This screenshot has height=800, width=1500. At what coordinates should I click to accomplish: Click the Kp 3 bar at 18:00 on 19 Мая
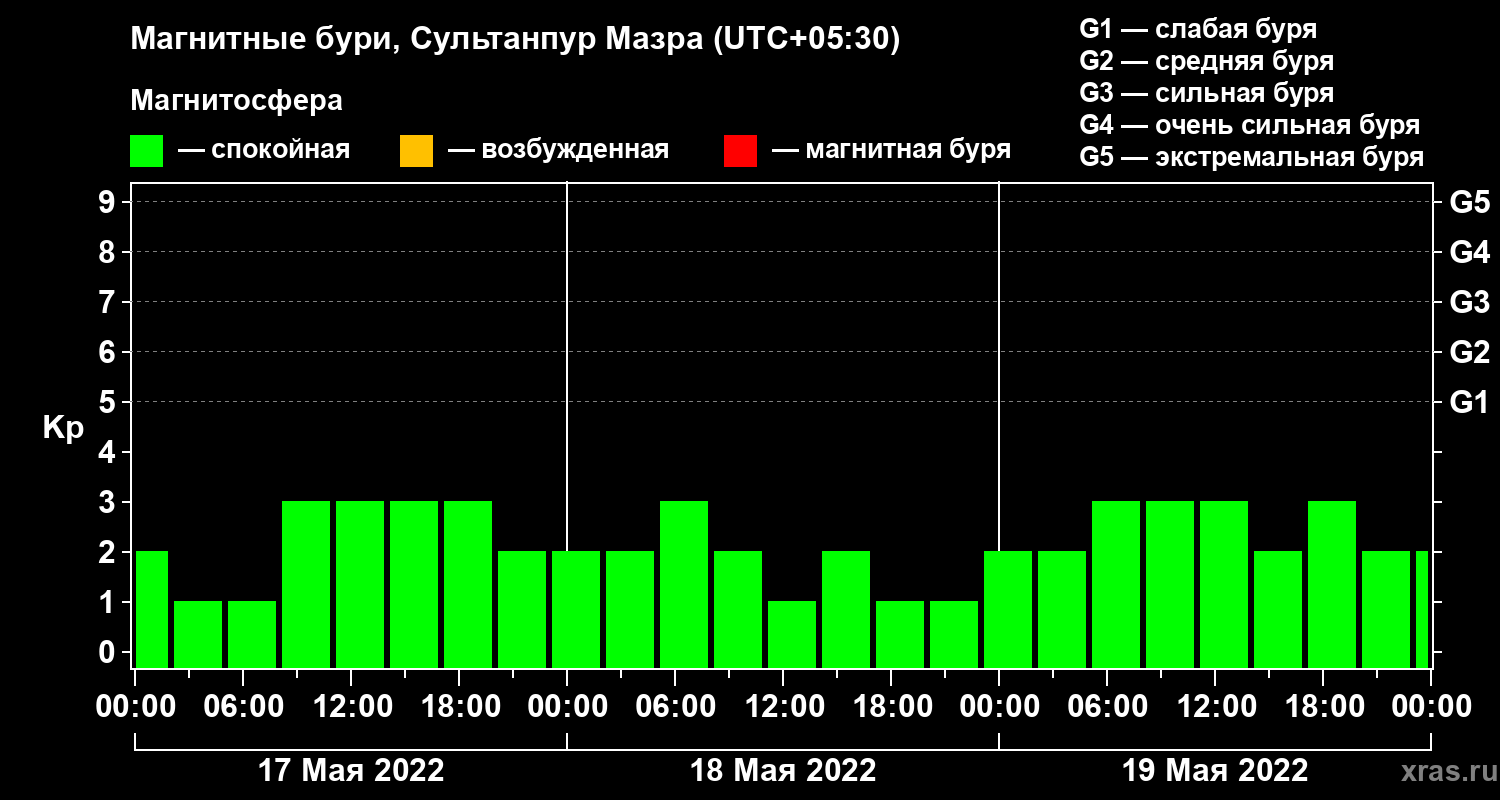[1332, 585]
